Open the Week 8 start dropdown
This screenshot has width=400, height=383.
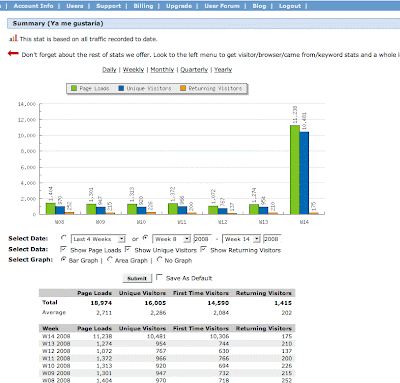(171, 239)
